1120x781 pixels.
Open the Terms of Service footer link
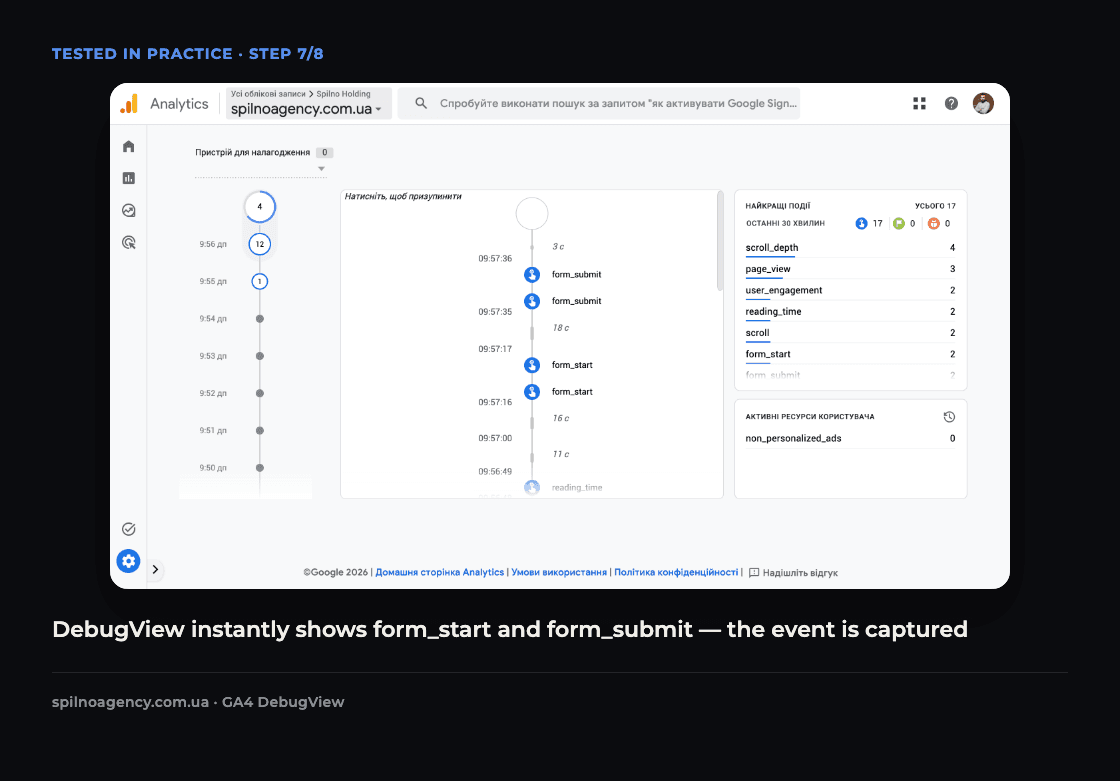[559, 572]
